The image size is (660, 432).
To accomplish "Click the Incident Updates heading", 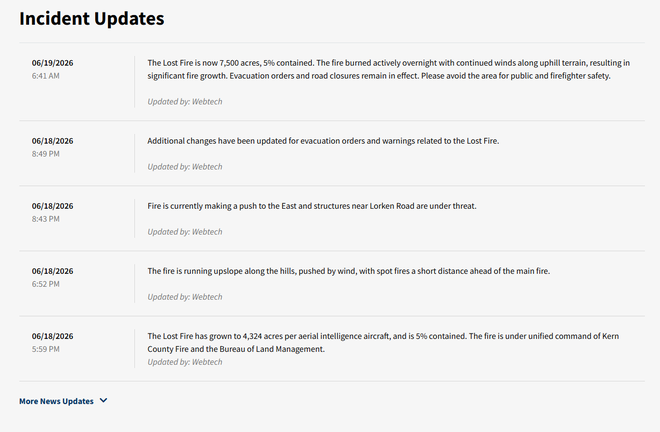I will point(92,19).
